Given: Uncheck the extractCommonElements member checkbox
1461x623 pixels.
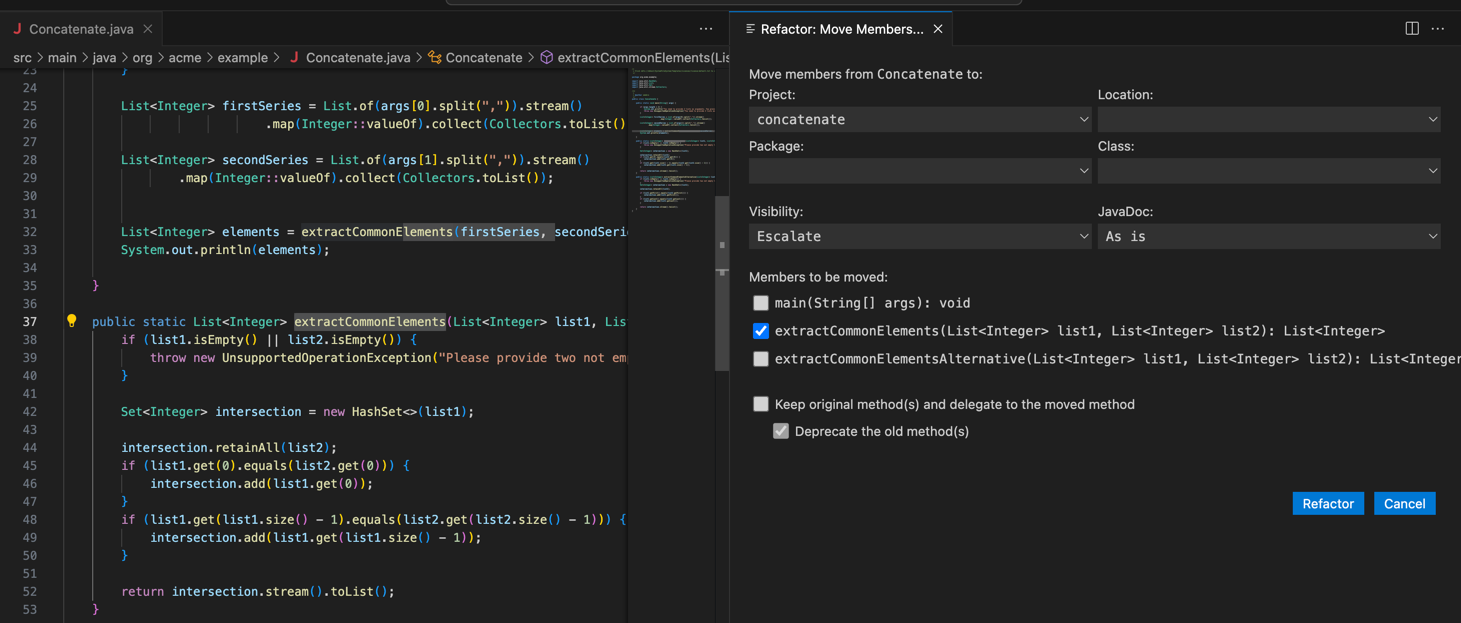Looking at the screenshot, I should tap(761, 331).
